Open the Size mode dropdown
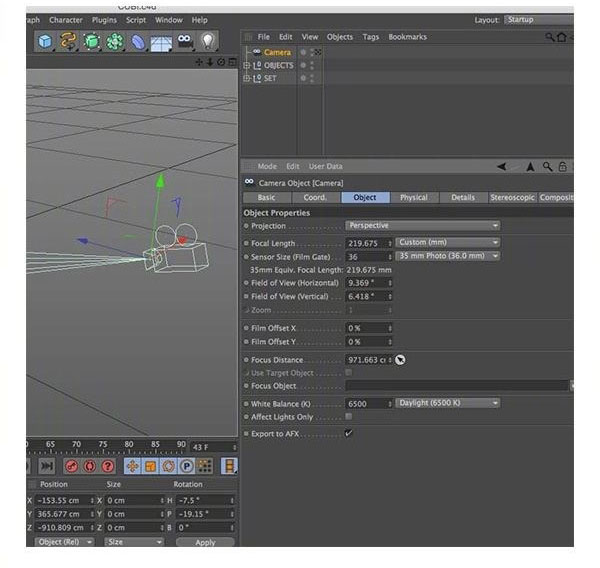This screenshot has width=600, height=568. coord(134,542)
